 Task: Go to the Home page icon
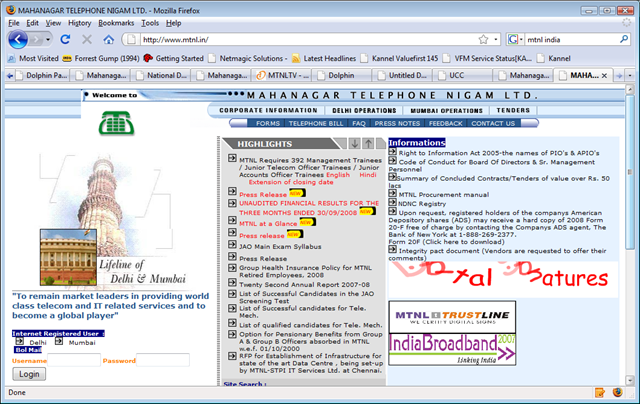point(108,40)
